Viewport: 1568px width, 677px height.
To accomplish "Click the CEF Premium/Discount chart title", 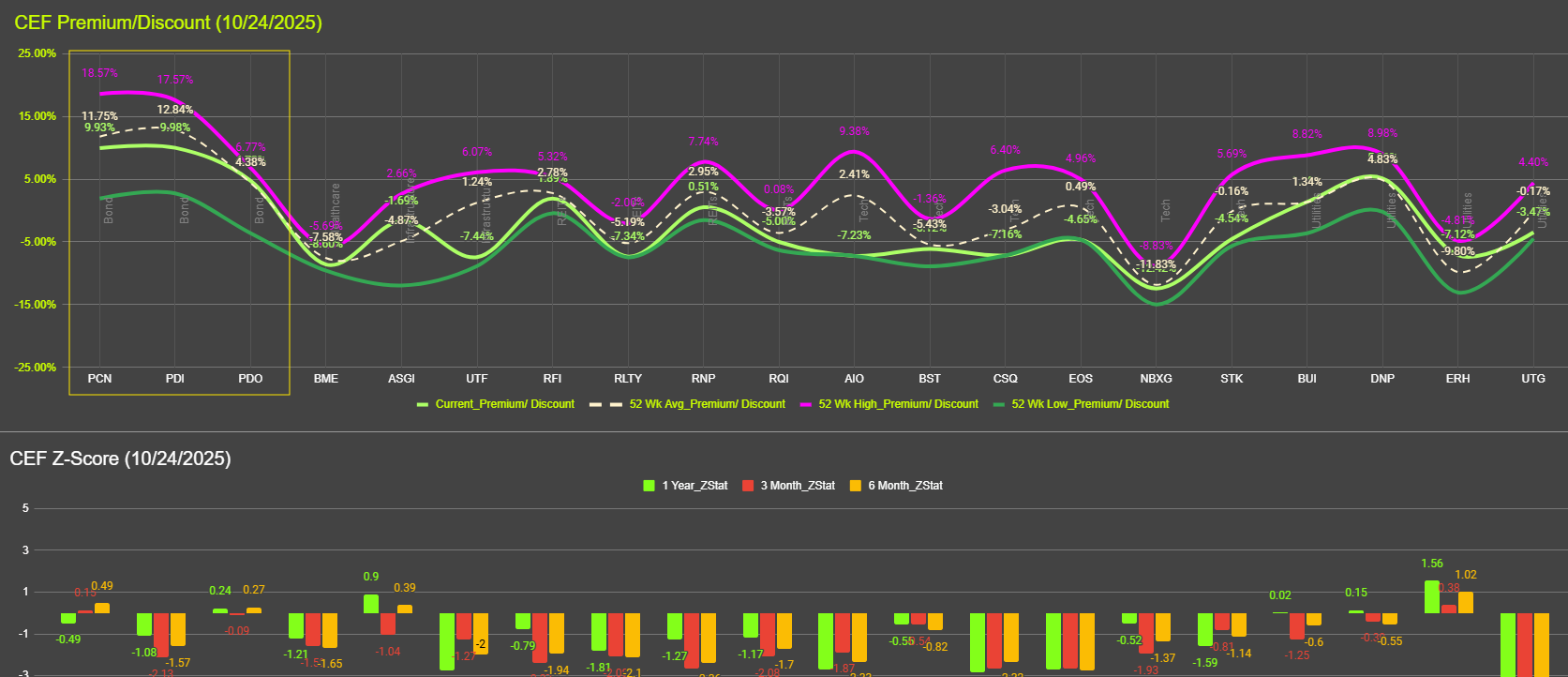I will point(168,23).
